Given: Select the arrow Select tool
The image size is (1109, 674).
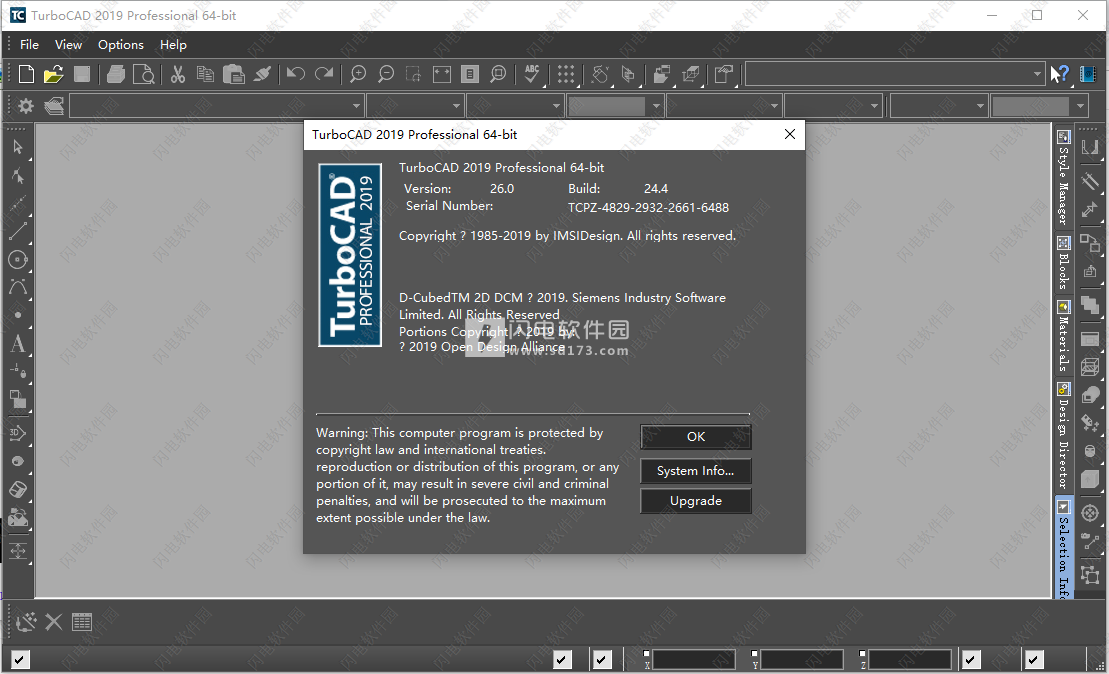Looking at the screenshot, I should coord(18,147).
